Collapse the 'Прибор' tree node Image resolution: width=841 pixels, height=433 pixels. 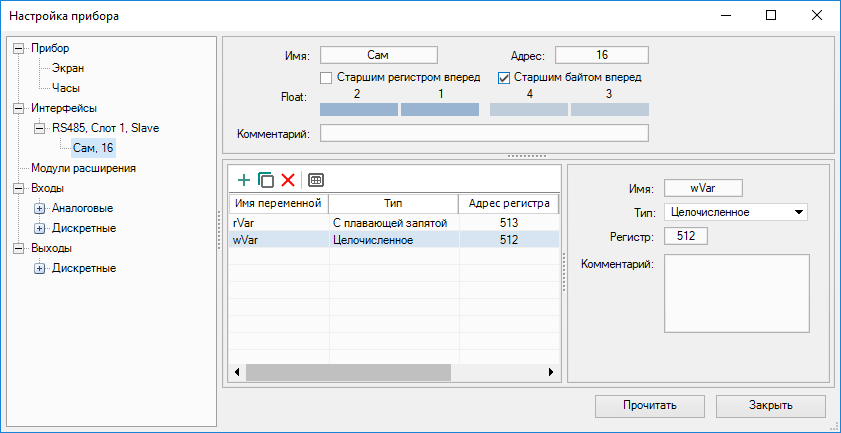19,48
